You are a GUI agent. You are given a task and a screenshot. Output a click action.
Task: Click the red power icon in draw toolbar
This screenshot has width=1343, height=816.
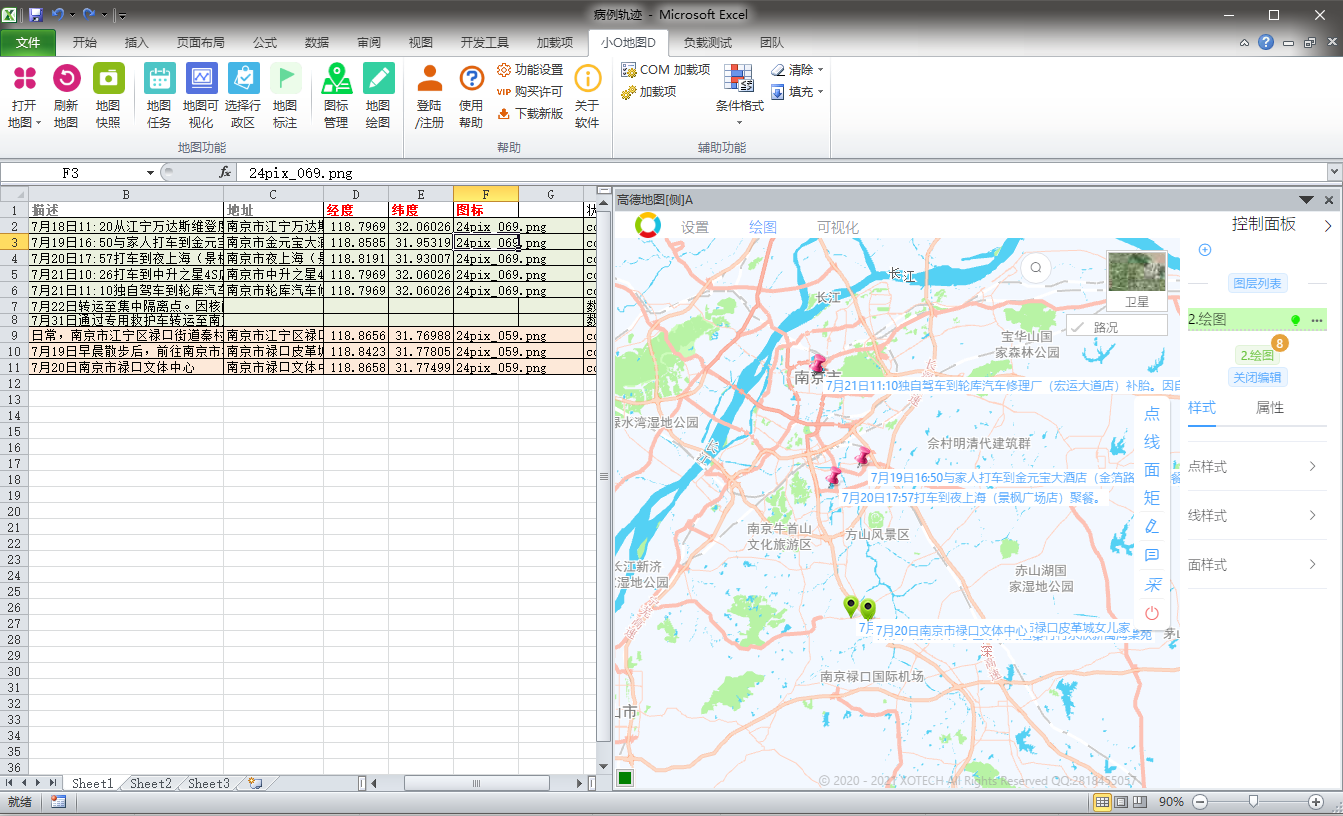point(1152,613)
